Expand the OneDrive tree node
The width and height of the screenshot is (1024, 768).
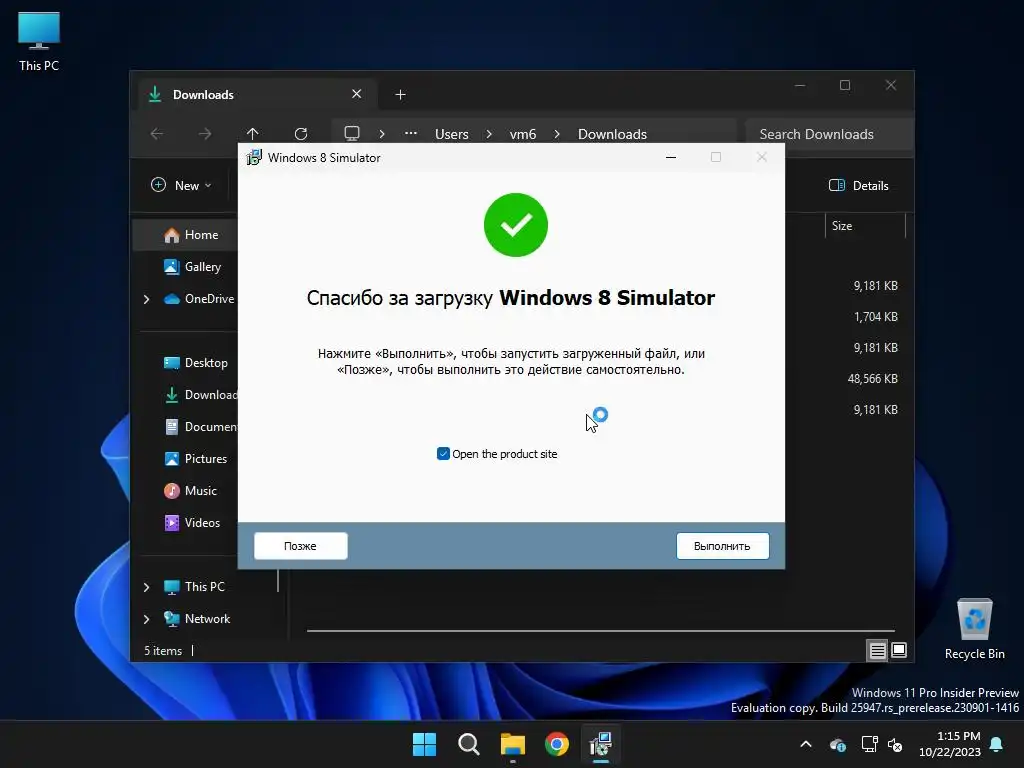tap(146, 299)
